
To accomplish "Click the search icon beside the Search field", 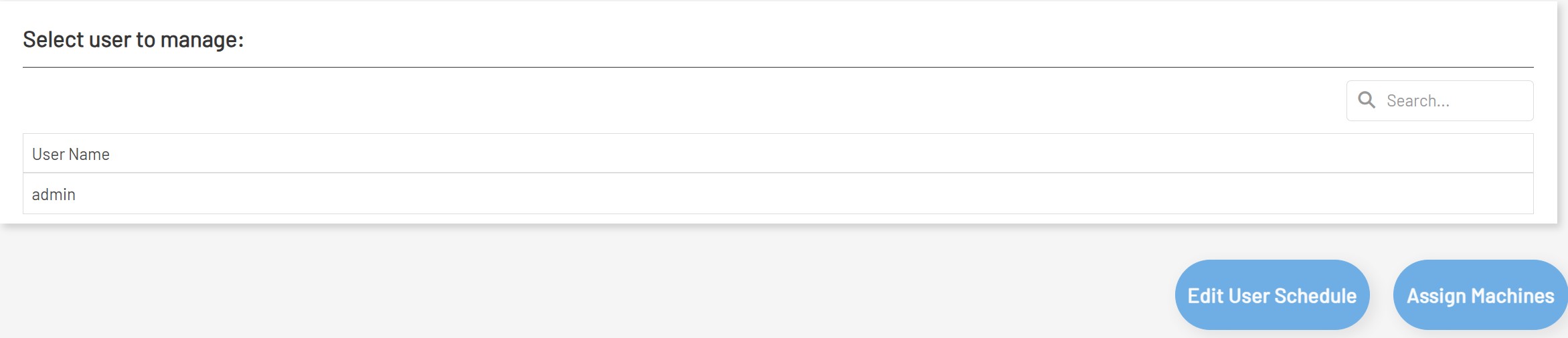I will [1367, 100].
